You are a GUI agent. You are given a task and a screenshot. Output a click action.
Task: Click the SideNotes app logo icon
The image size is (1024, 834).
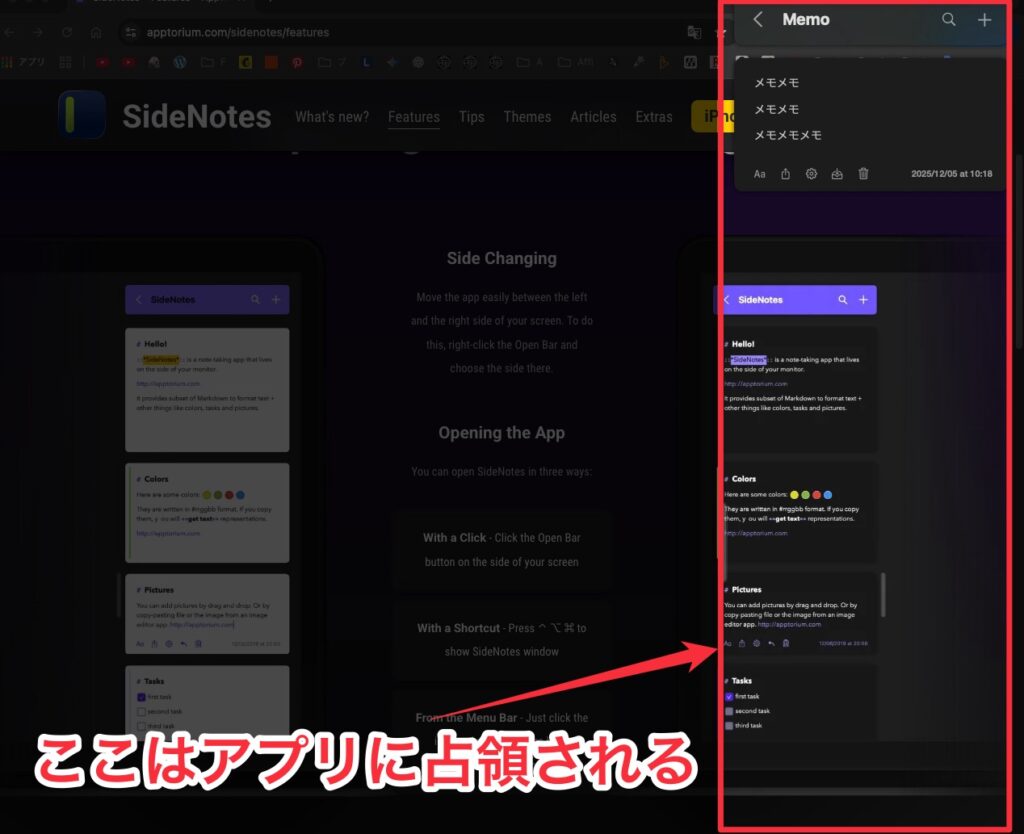click(82, 116)
